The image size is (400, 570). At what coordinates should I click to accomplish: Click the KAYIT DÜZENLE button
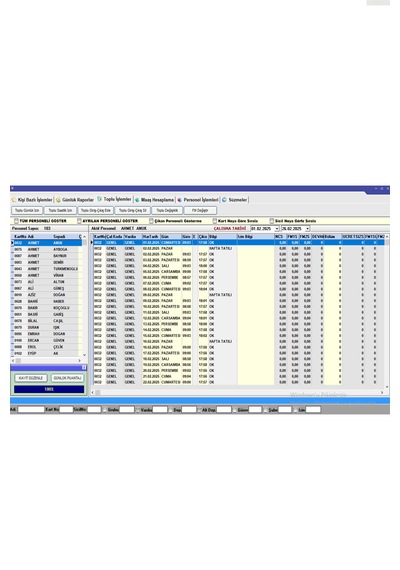pyautogui.click(x=31, y=378)
